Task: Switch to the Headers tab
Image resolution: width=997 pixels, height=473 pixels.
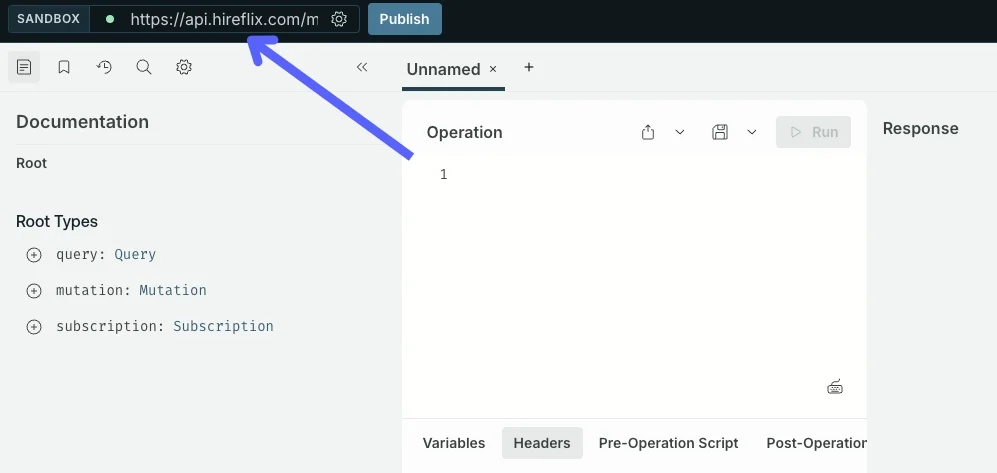Action: [x=542, y=443]
